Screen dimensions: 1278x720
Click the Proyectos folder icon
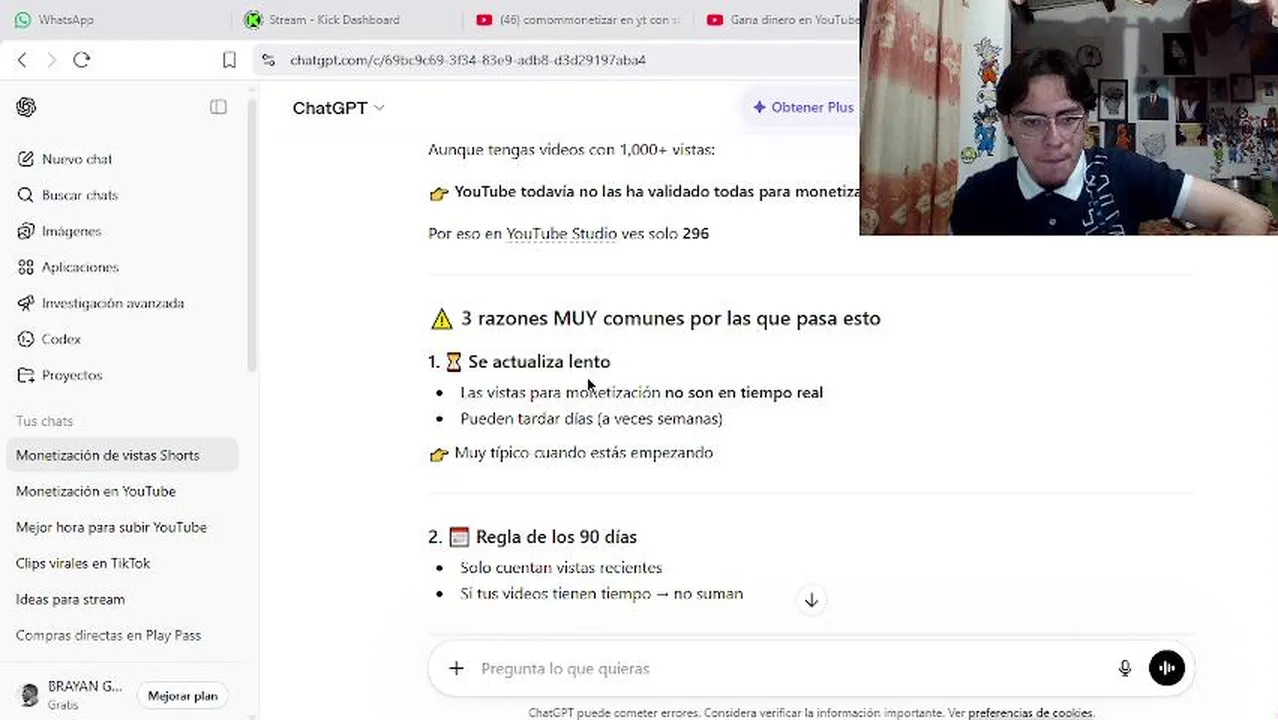coord(26,375)
